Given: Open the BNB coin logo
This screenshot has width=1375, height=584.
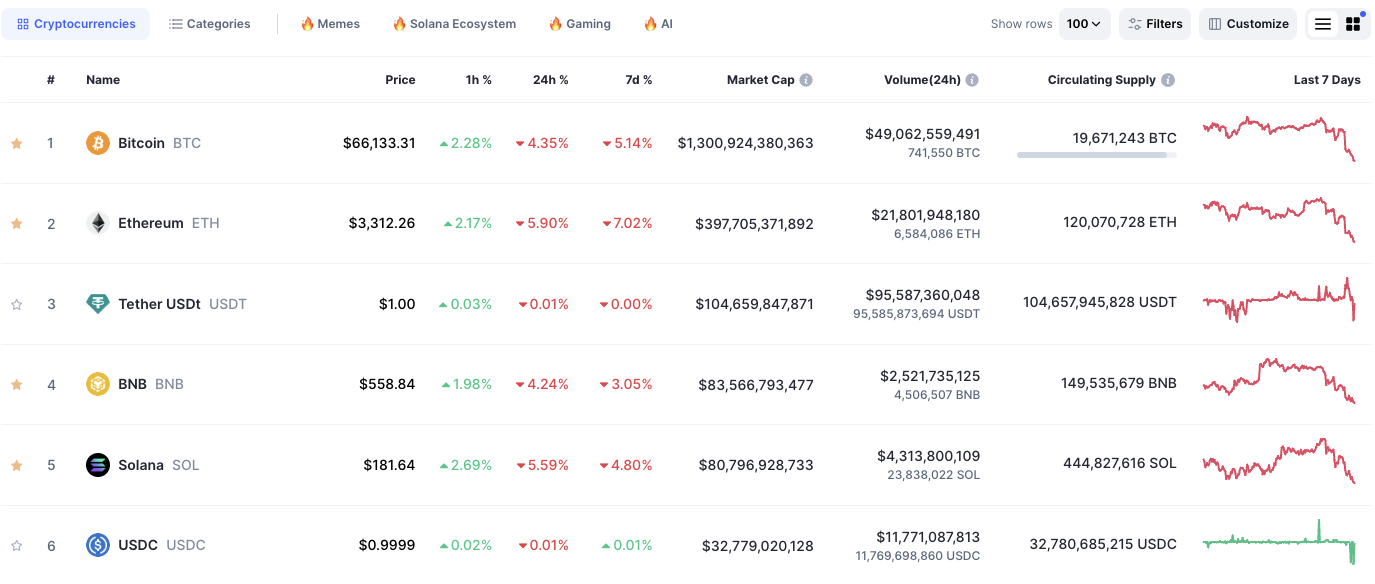Looking at the screenshot, I should (x=97, y=384).
